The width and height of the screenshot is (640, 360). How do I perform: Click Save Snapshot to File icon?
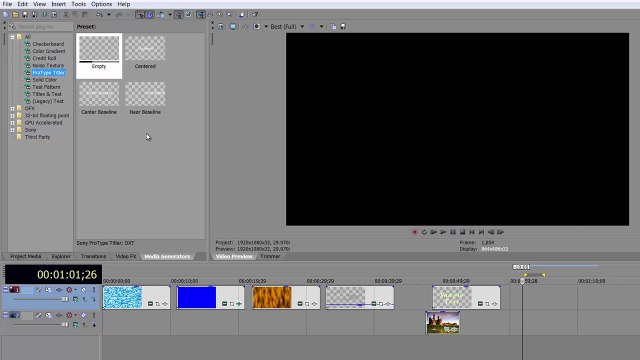[343, 27]
